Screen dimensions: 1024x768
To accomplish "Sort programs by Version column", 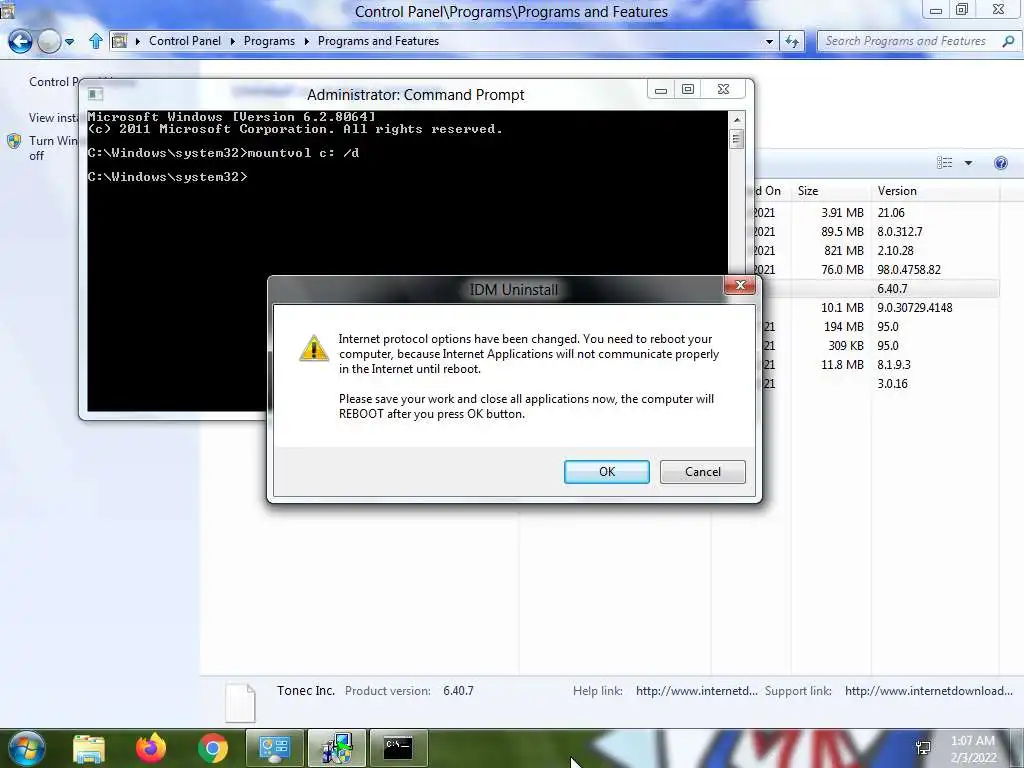I will (935, 191).
